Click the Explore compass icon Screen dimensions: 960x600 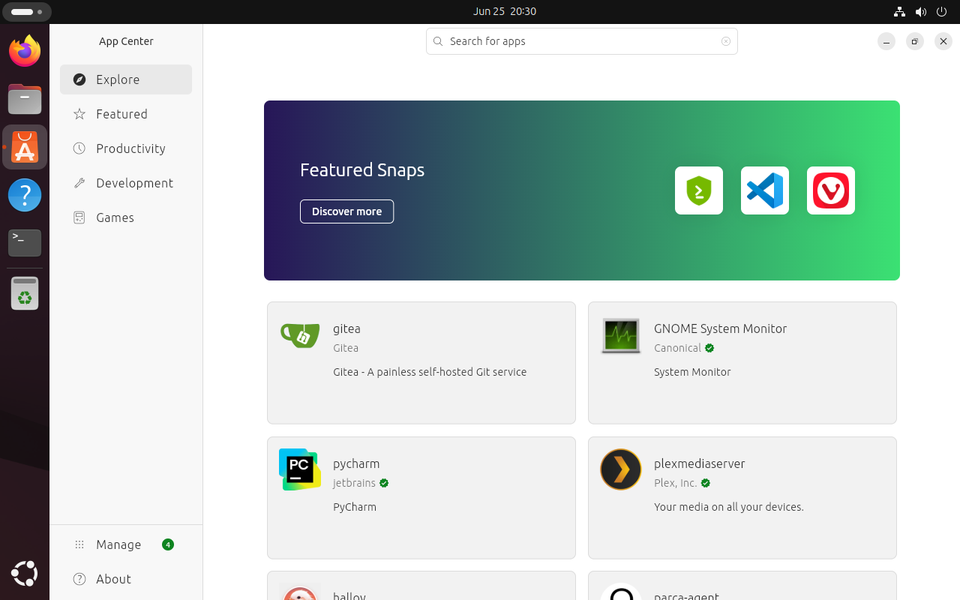coord(80,80)
